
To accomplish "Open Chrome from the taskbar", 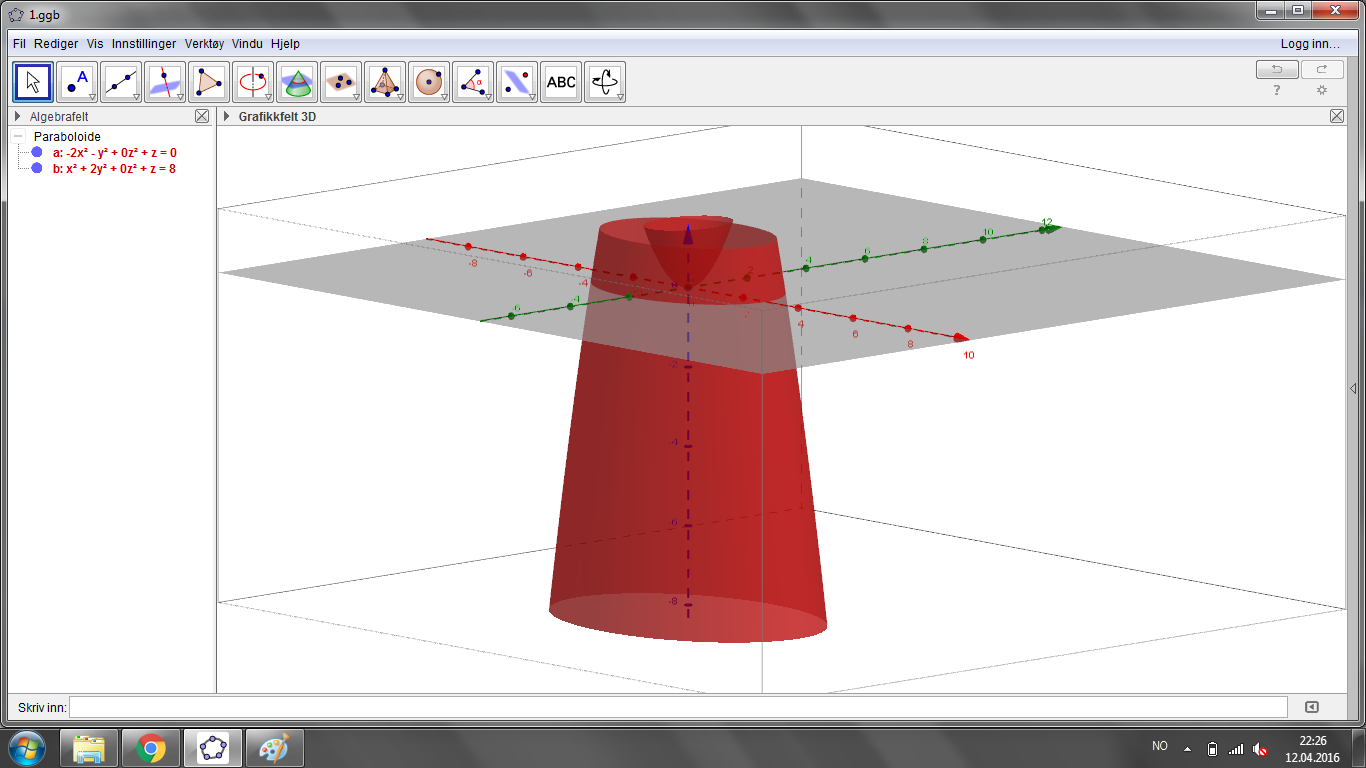I will coord(151,748).
